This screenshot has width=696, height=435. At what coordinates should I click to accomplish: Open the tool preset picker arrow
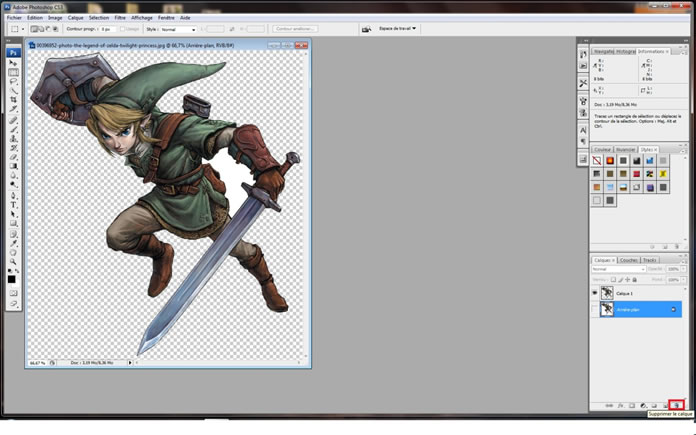[23, 29]
